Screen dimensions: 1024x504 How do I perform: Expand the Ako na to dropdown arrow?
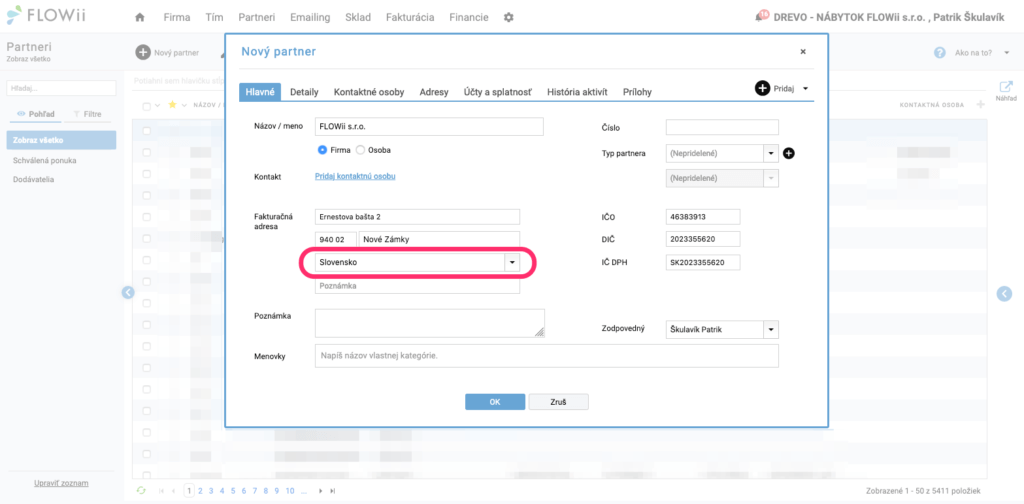[1006, 53]
